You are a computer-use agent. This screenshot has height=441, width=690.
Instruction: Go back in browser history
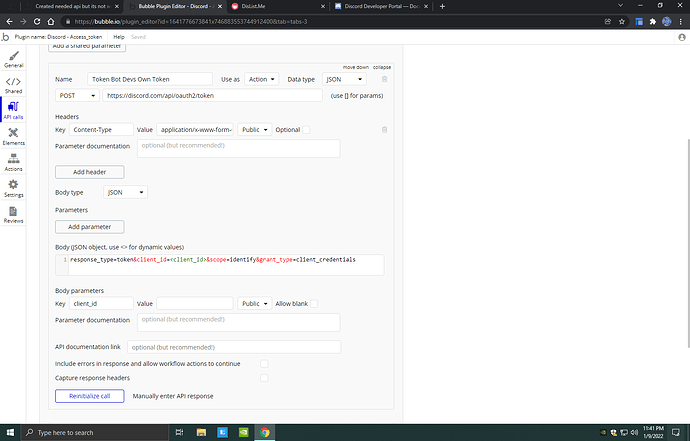pyautogui.click(x=9, y=22)
